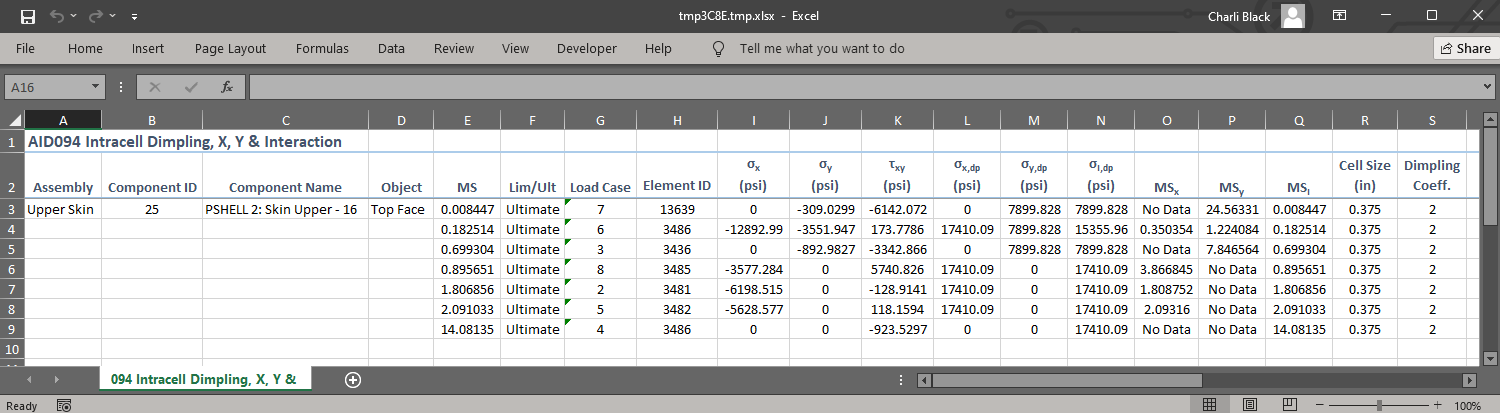
Task: Switch to Page Break Preview
Action: (x=1291, y=405)
